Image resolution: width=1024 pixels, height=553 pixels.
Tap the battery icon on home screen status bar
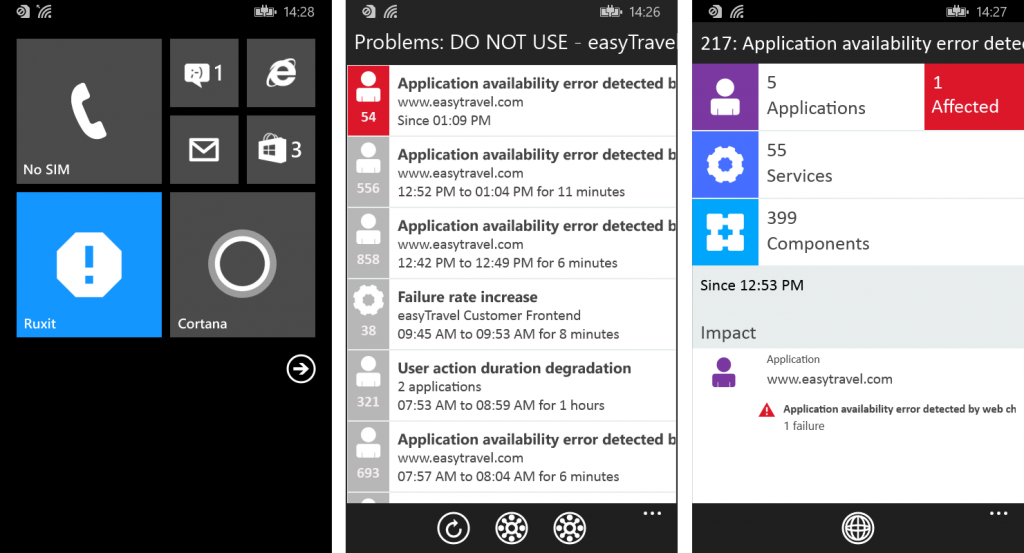coord(264,12)
